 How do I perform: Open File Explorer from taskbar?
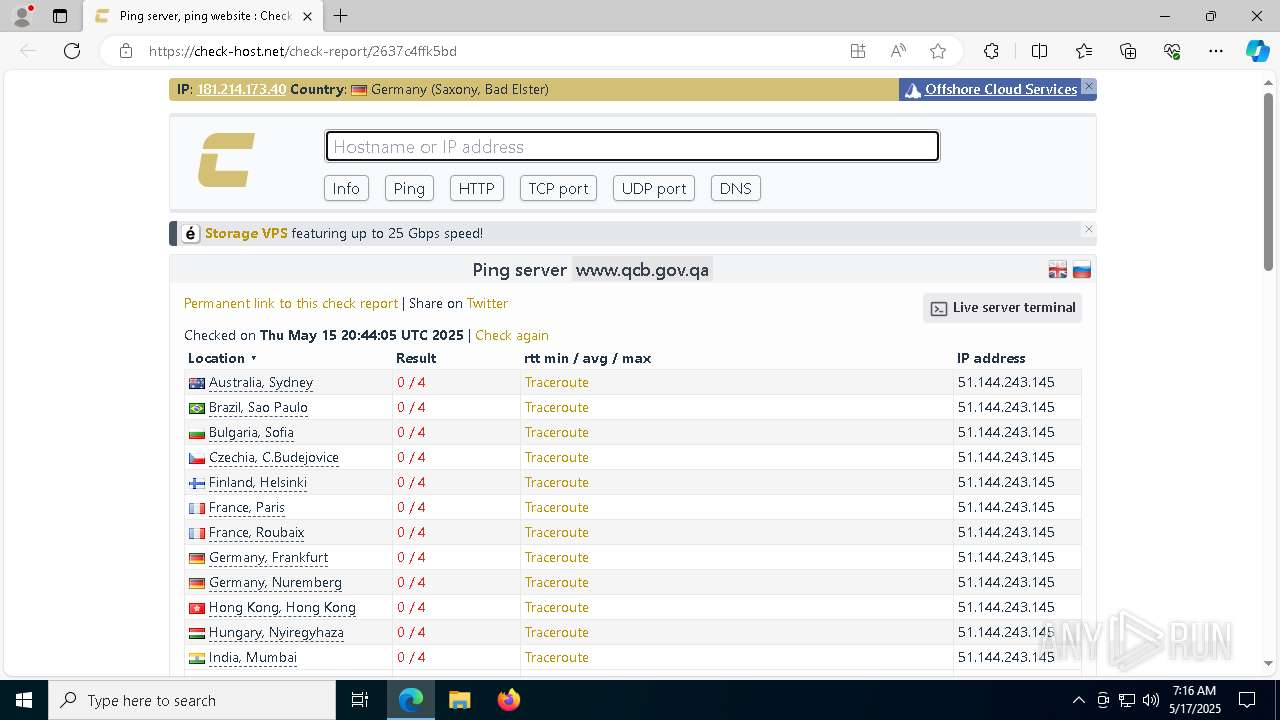click(x=459, y=700)
